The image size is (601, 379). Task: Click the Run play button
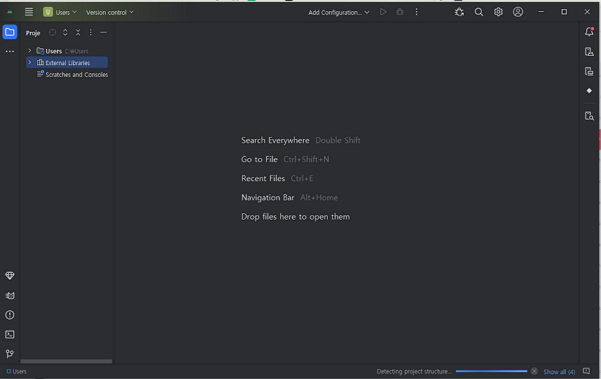(x=383, y=12)
